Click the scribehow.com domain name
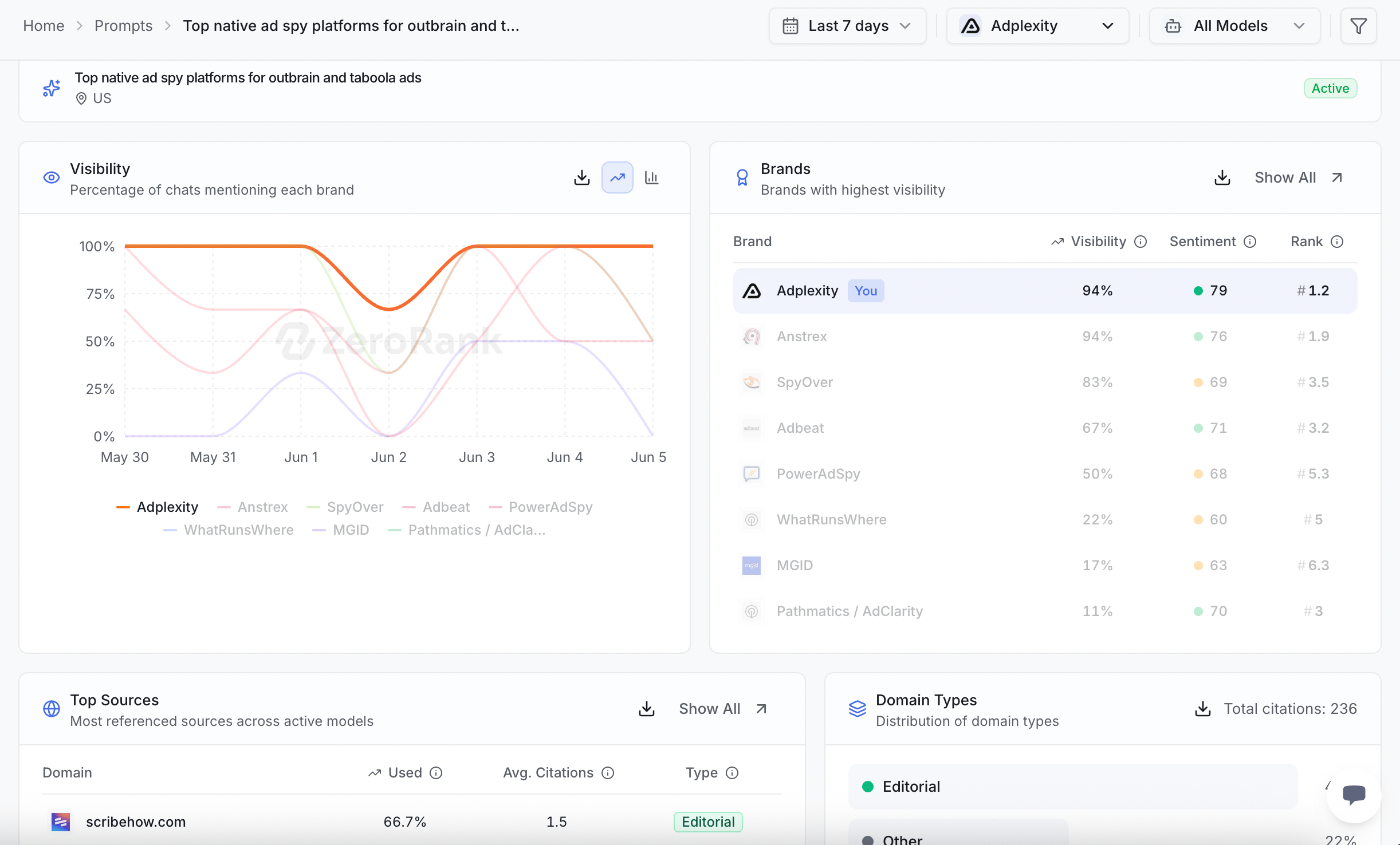The image size is (1400, 845). pyautogui.click(x=136, y=822)
